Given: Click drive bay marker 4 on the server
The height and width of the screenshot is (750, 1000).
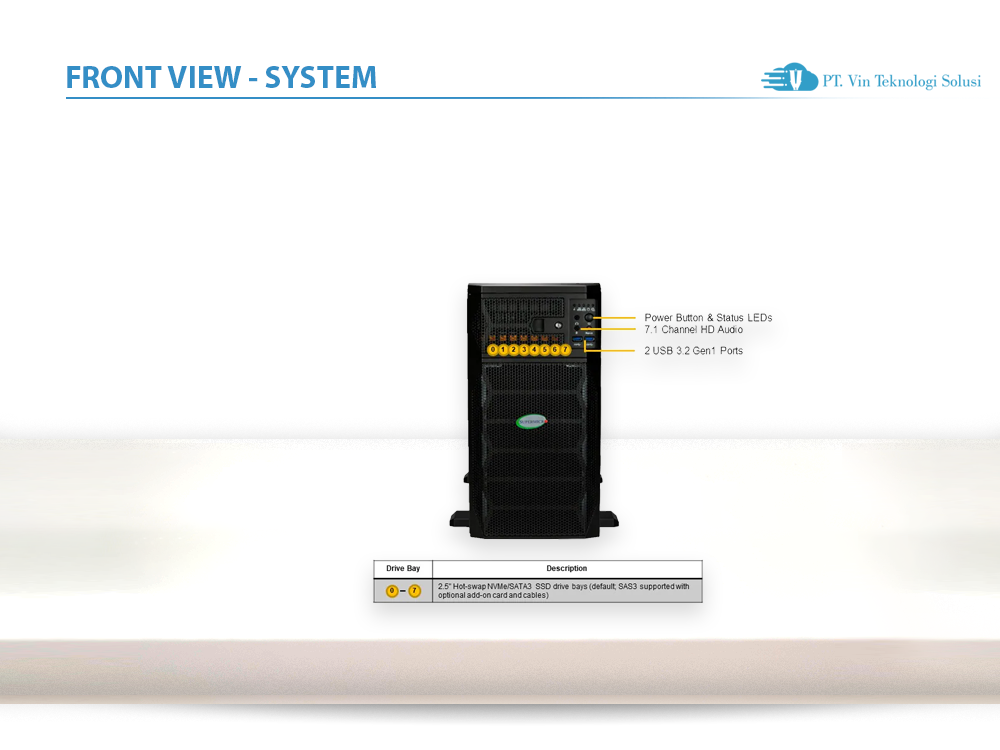Looking at the screenshot, I should [534, 349].
